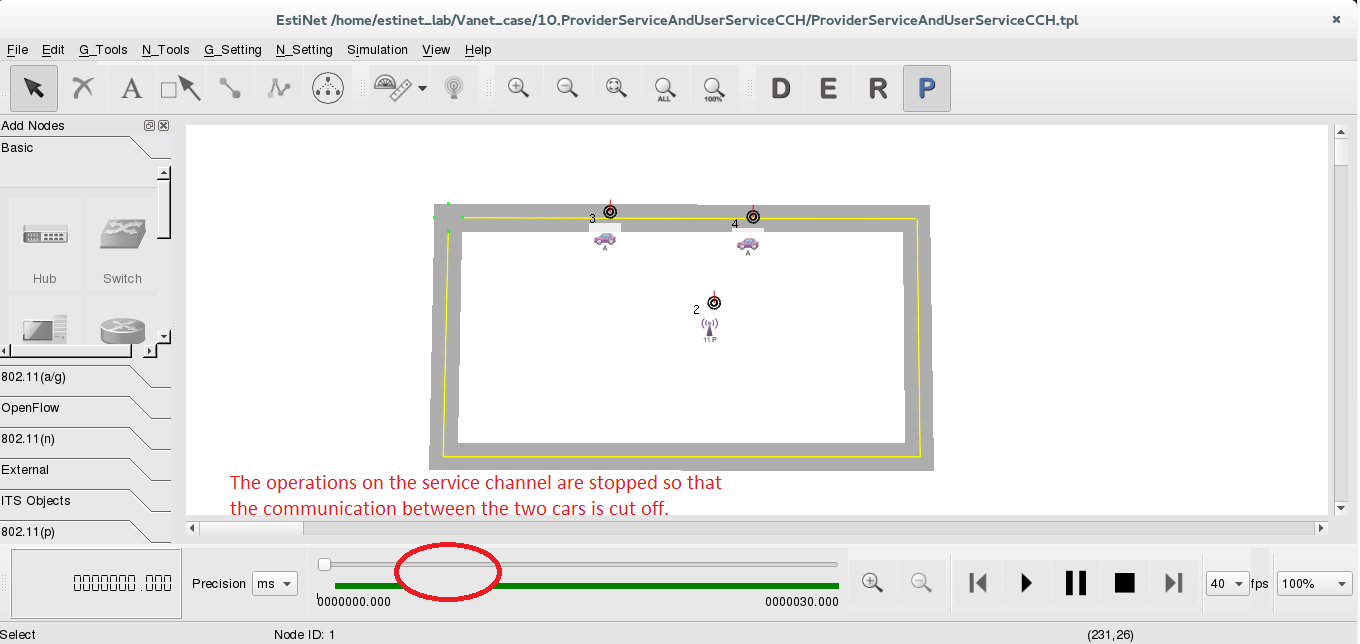Switch to R (Run) mode
The width and height of the screenshot is (1360, 644).
pos(878,88)
